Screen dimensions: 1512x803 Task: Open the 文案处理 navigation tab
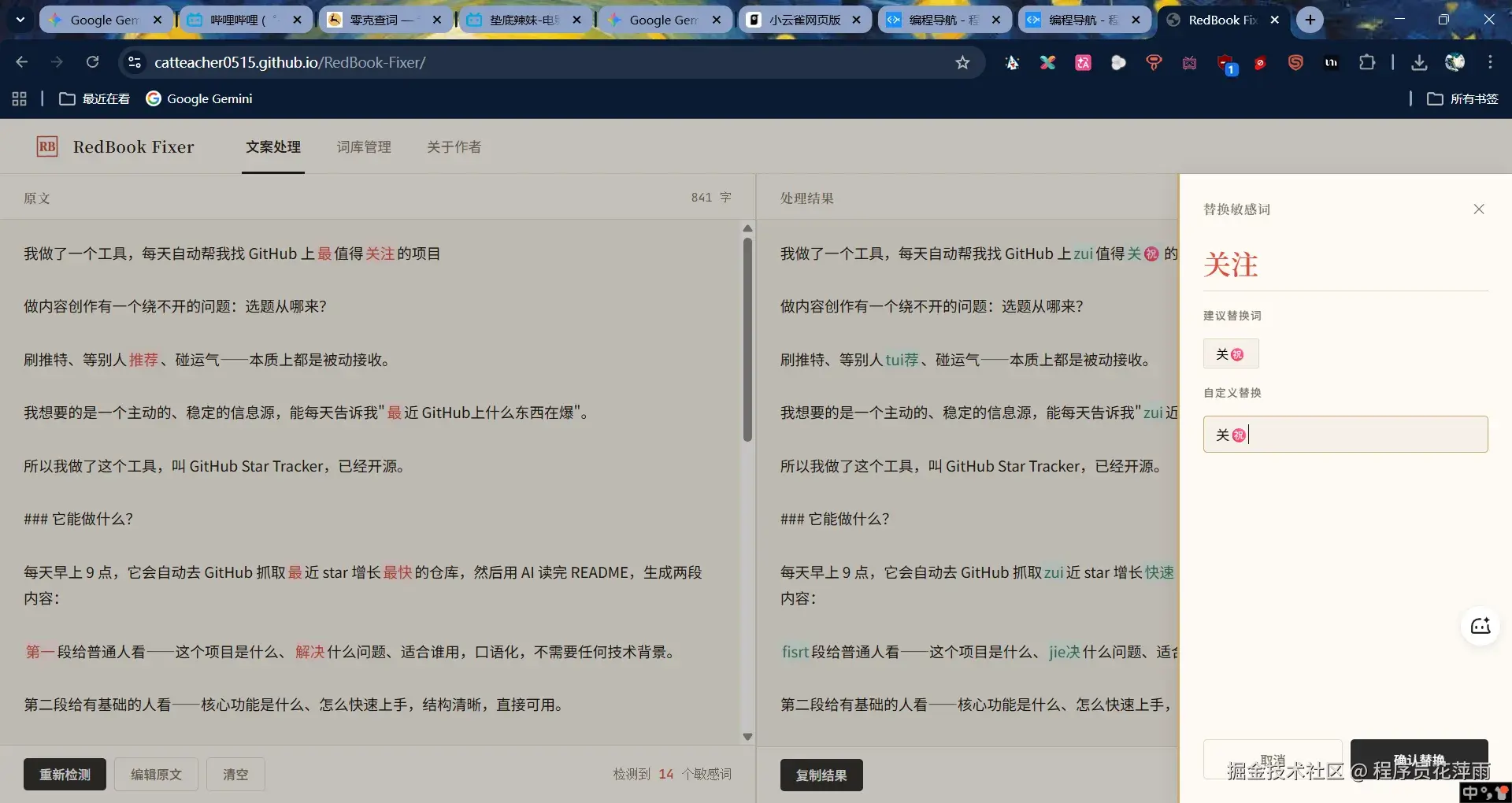(x=273, y=146)
